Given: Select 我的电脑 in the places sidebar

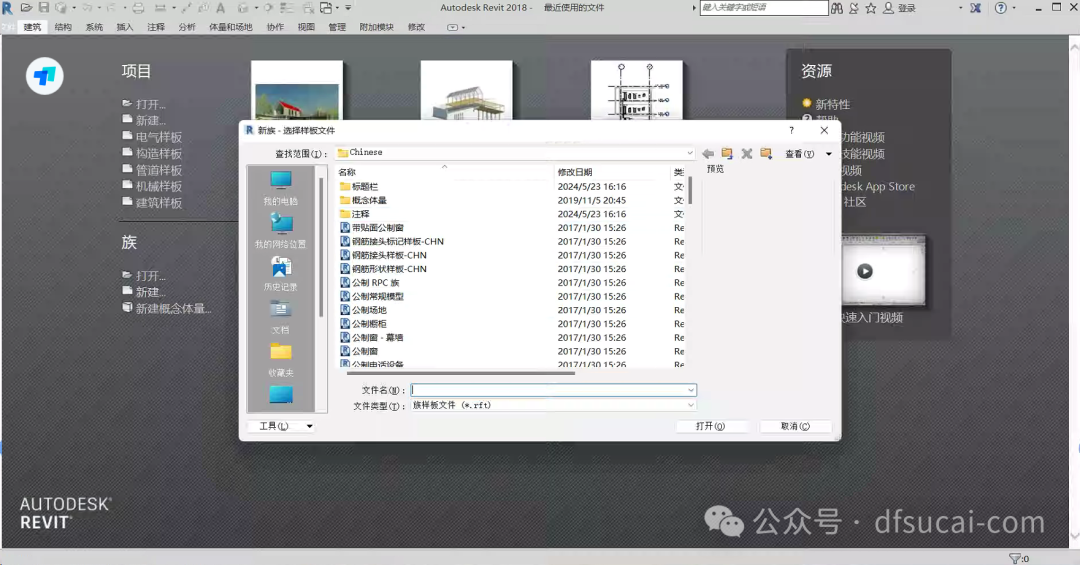Looking at the screenshot, I should click(x=280, y=188).
